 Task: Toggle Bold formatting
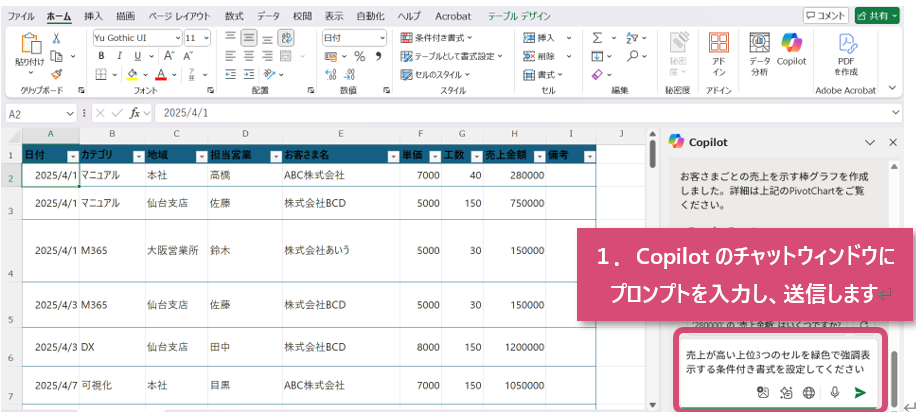(101, 56)
